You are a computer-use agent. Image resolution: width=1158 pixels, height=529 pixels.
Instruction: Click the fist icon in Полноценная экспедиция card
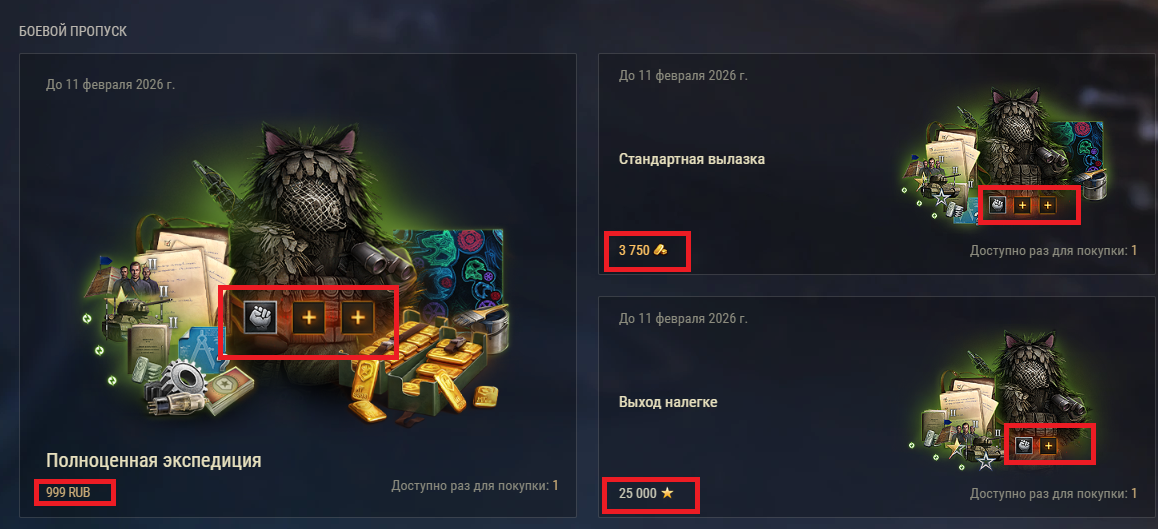pos(260,317)
